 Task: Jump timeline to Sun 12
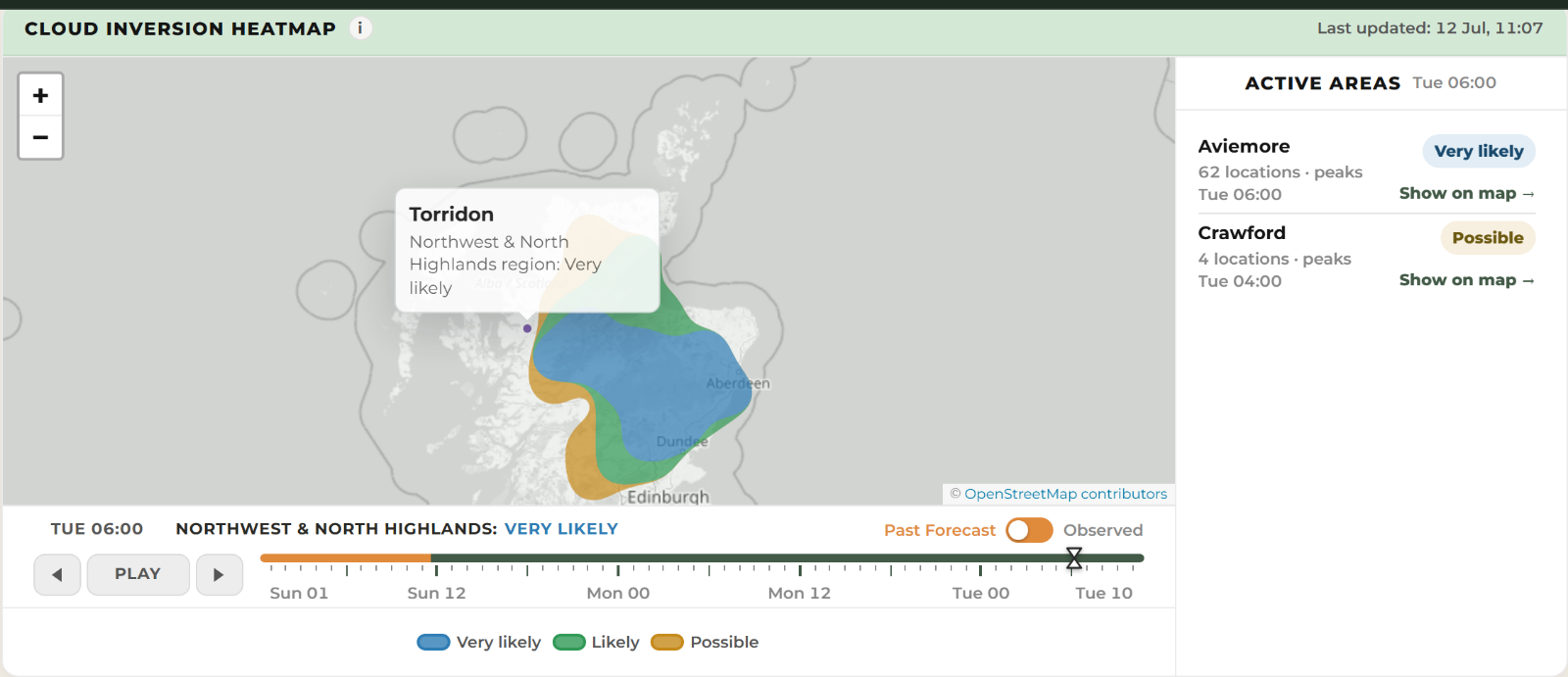[436, 593]
